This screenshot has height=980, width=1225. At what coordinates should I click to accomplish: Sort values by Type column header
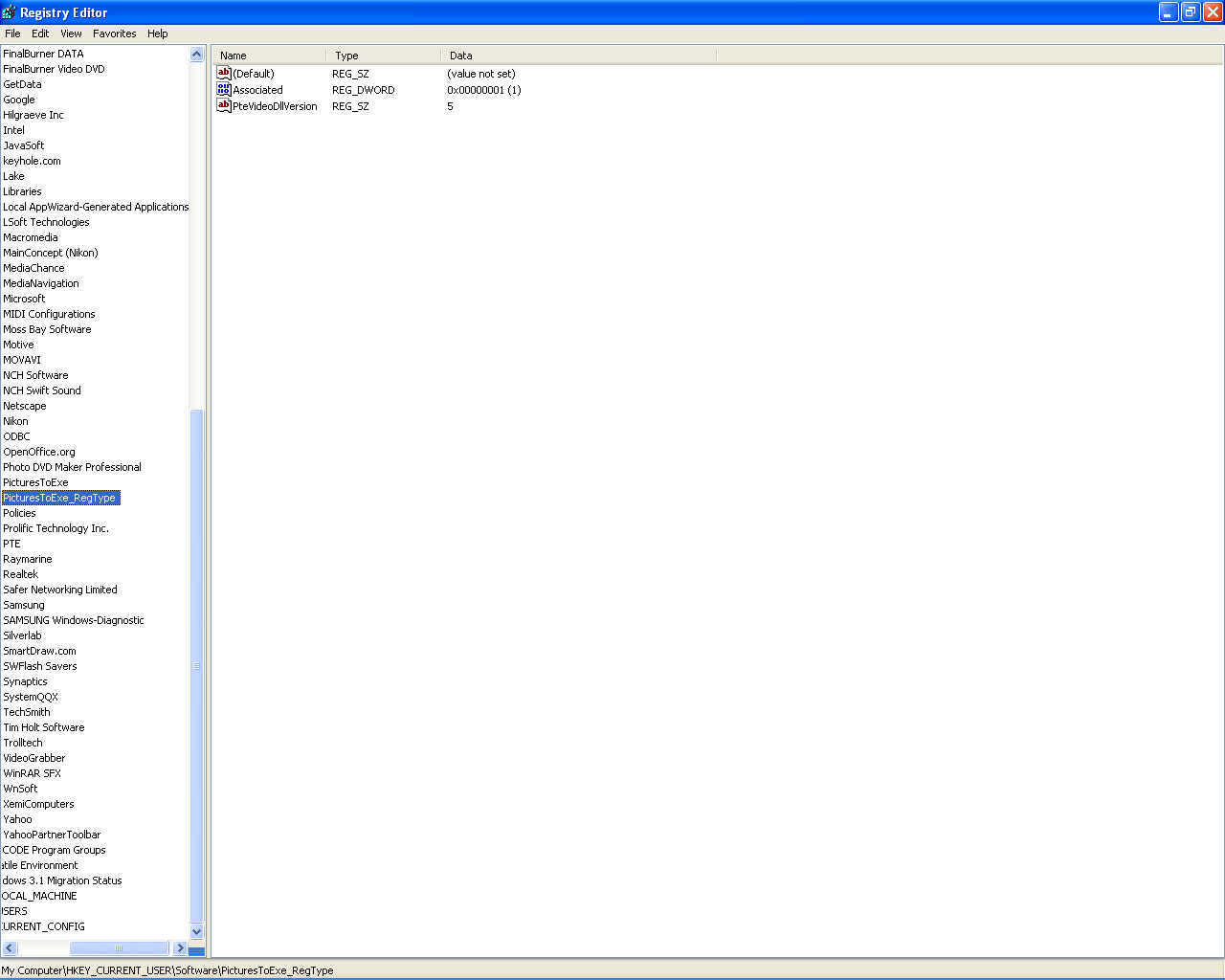point(384,56)
